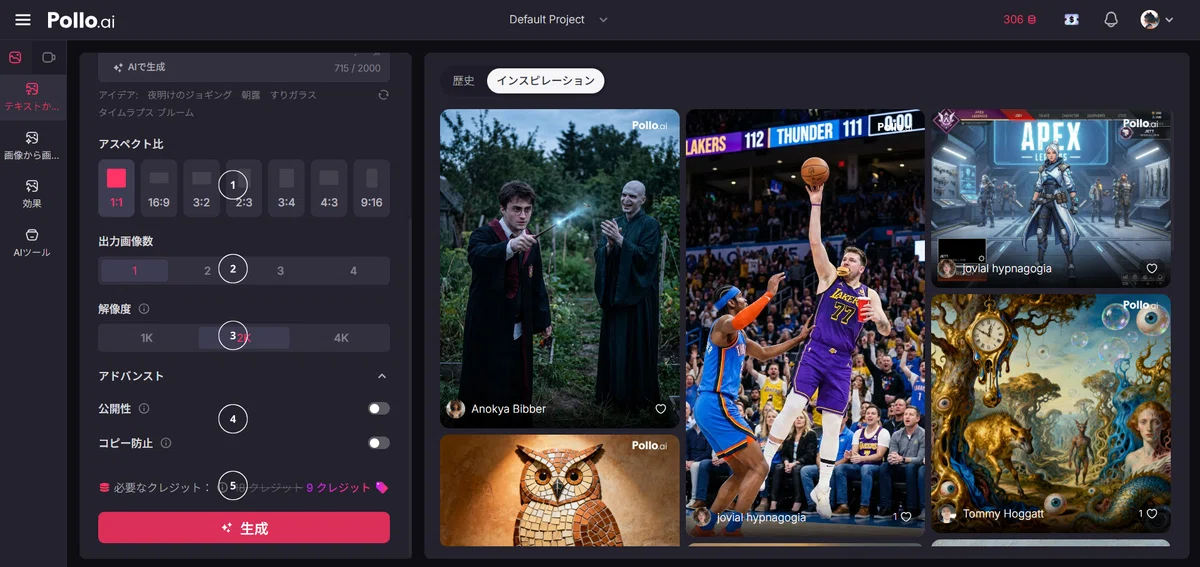Click the 生成 generate button

(x=244, y=528)
